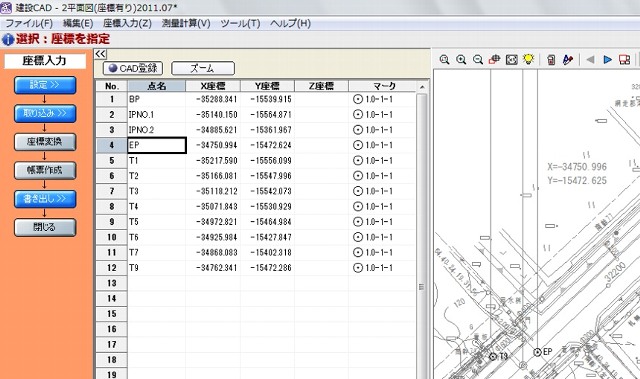Collapse the panel with << icon
Screen dimensions: 640x379
point(100,54)
